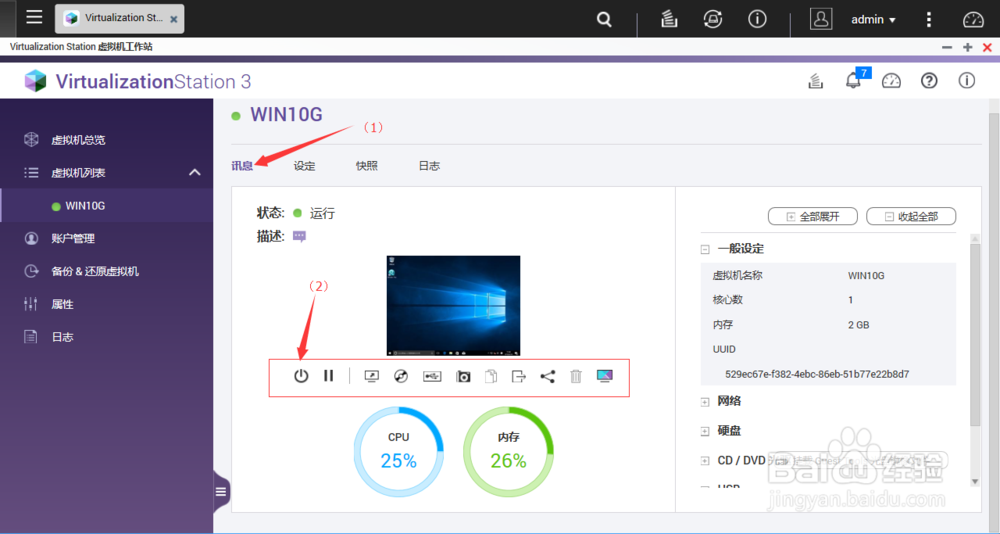This screenshot has height=534, width=1000.
Task: Click the description speech bubble icon
Action: (x=299, y=237)
